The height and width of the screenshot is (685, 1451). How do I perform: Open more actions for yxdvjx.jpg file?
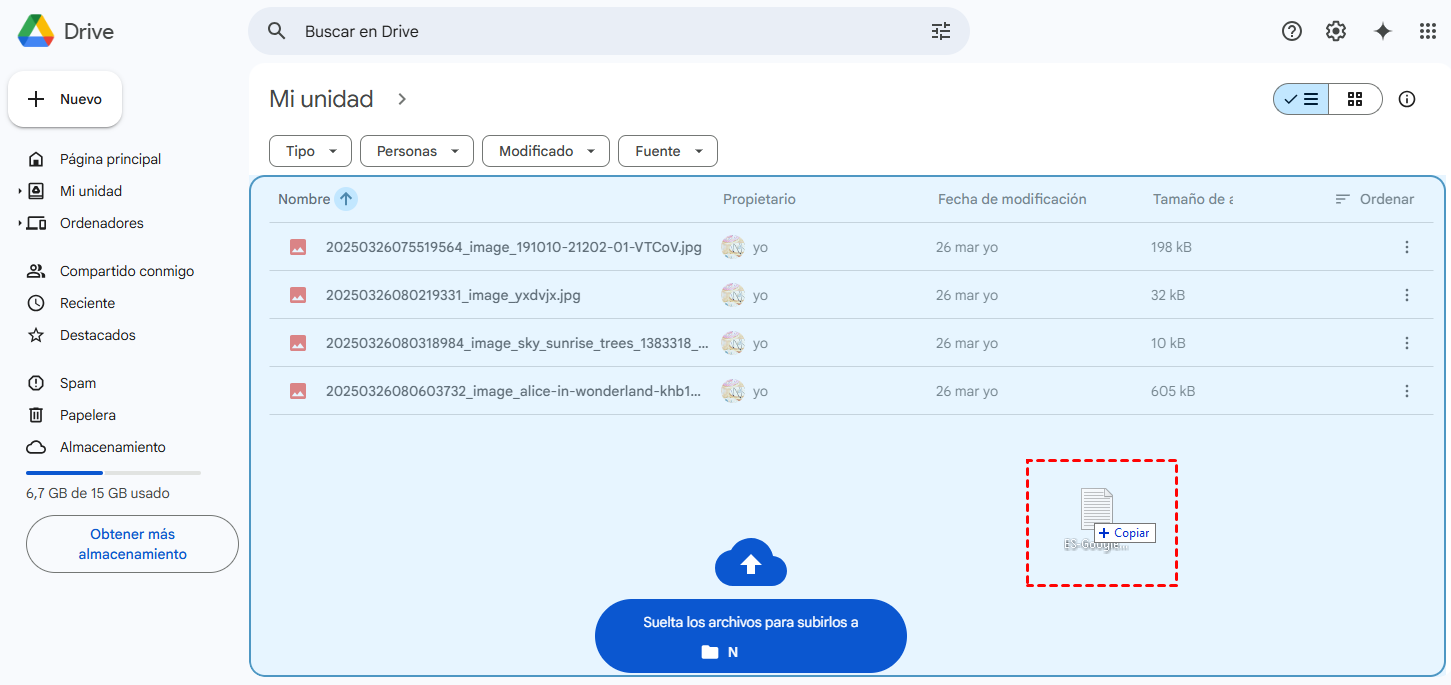1407,295
